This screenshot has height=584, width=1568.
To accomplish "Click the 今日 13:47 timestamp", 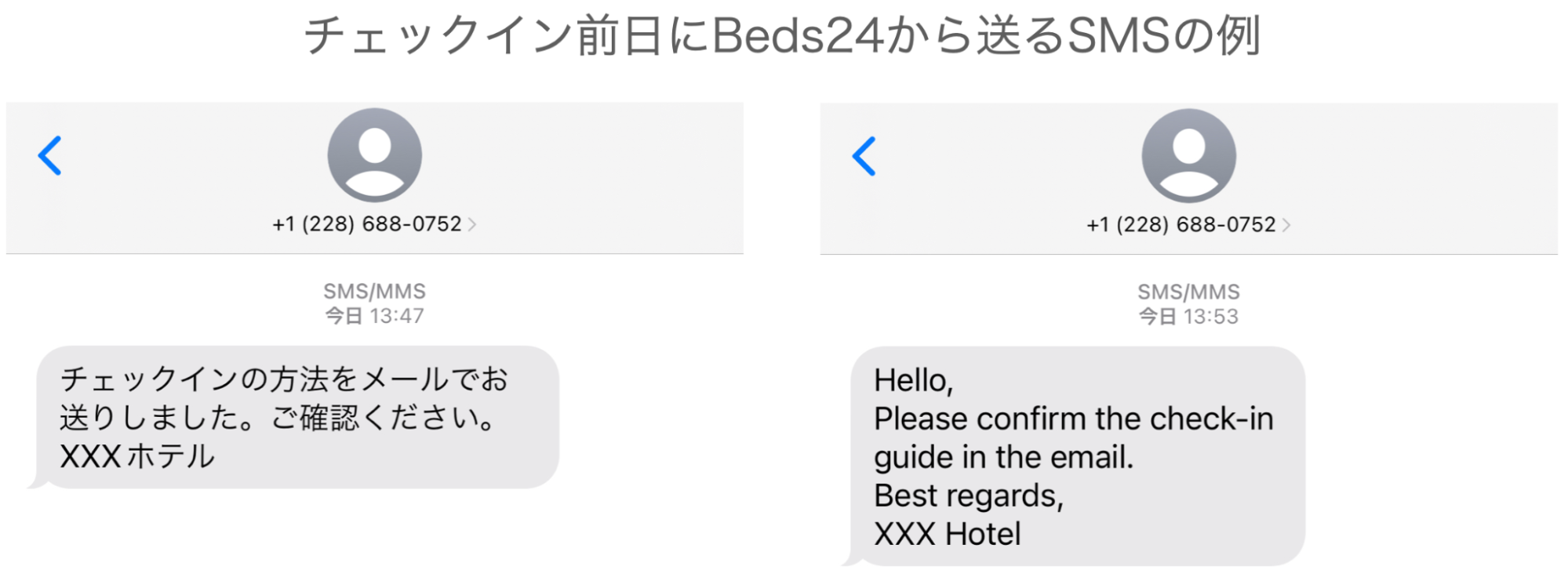I will point(374,316).
